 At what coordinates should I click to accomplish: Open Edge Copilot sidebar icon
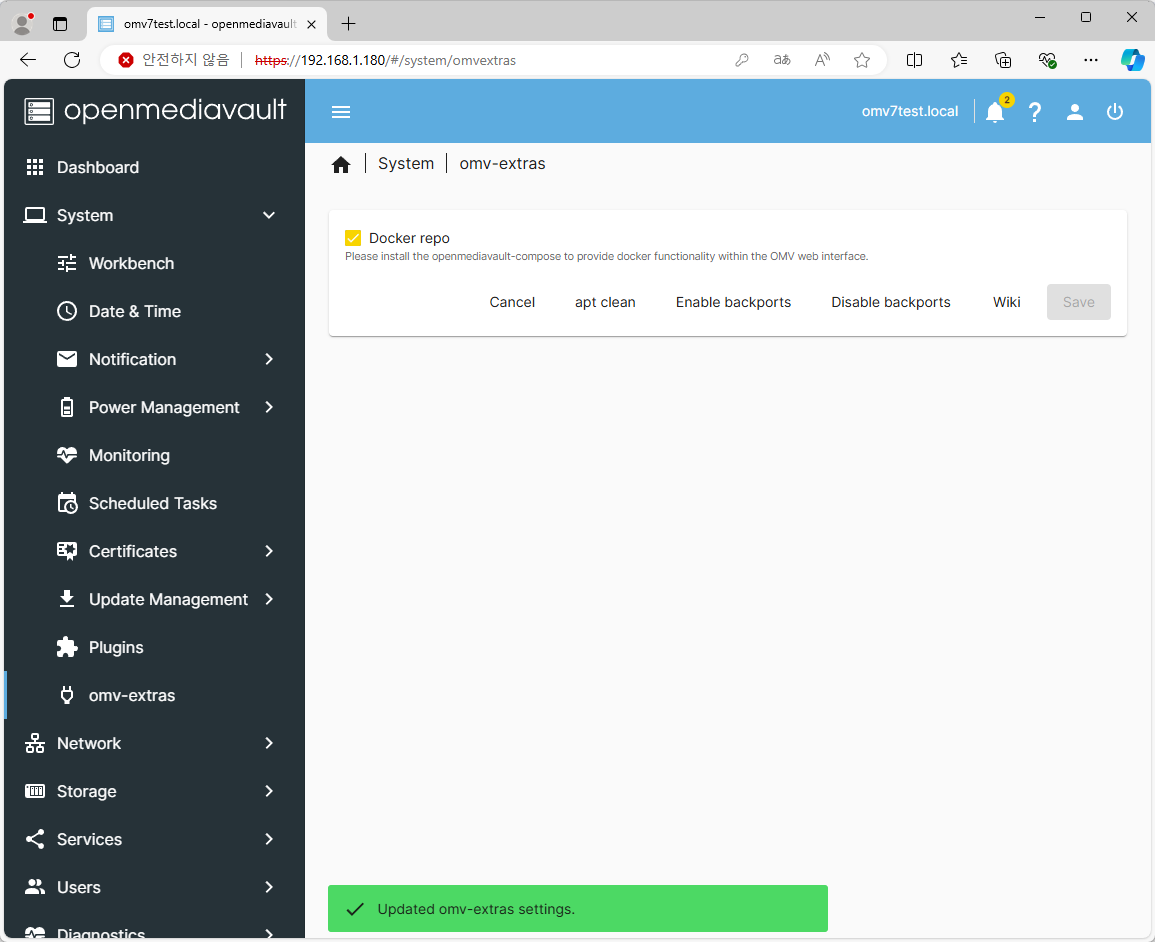(x=1132, y=60)
